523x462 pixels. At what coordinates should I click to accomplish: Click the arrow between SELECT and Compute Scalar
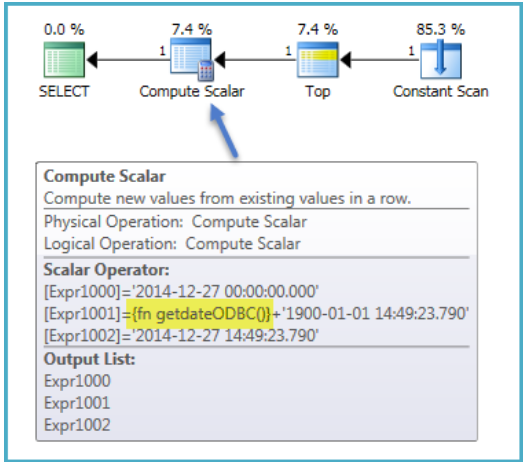(127, 60)
